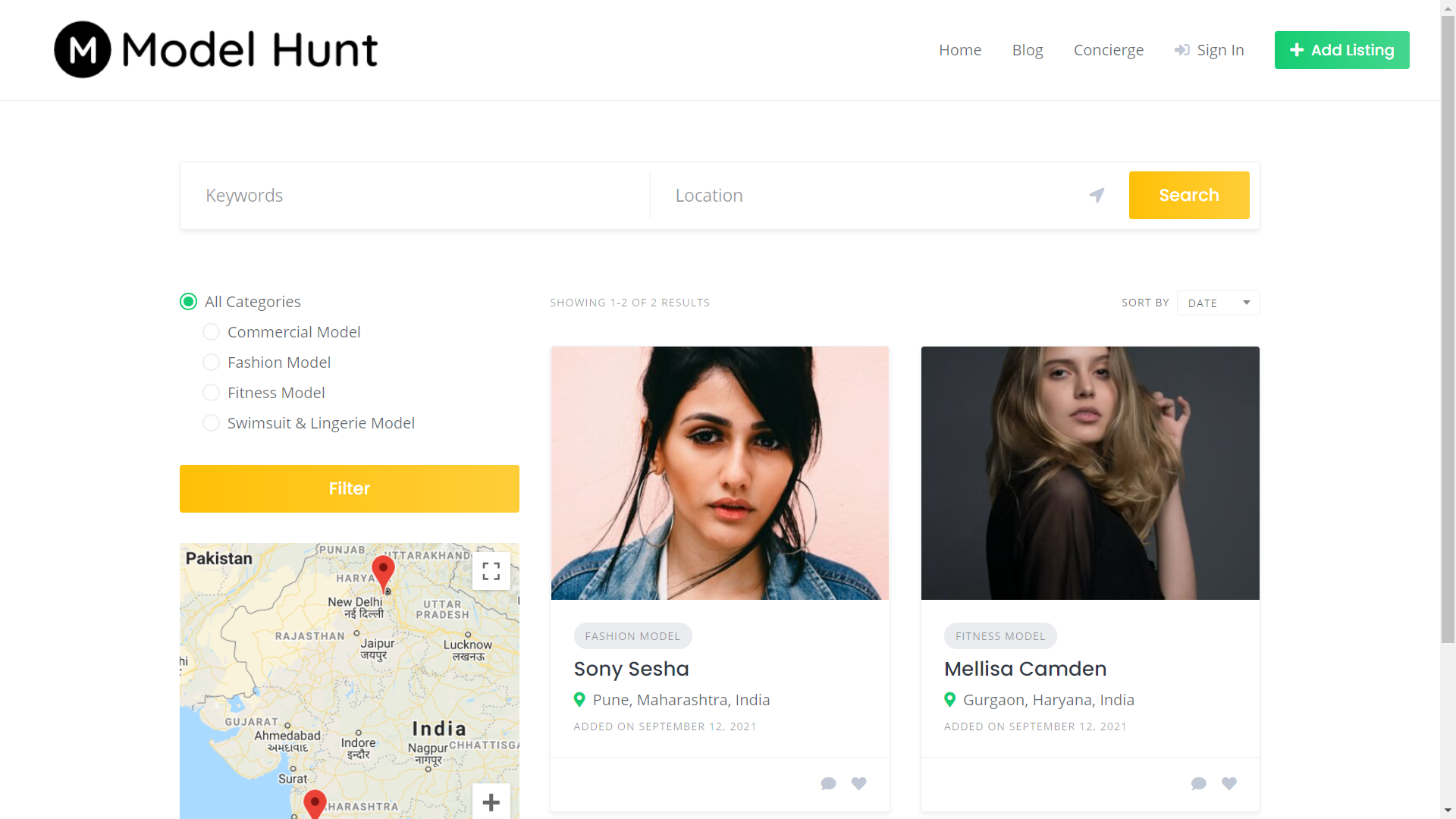Favorite Mellisa Camden with heart icon
The width and height of the screenshot is (1456, 819).
coord(1228,783)
